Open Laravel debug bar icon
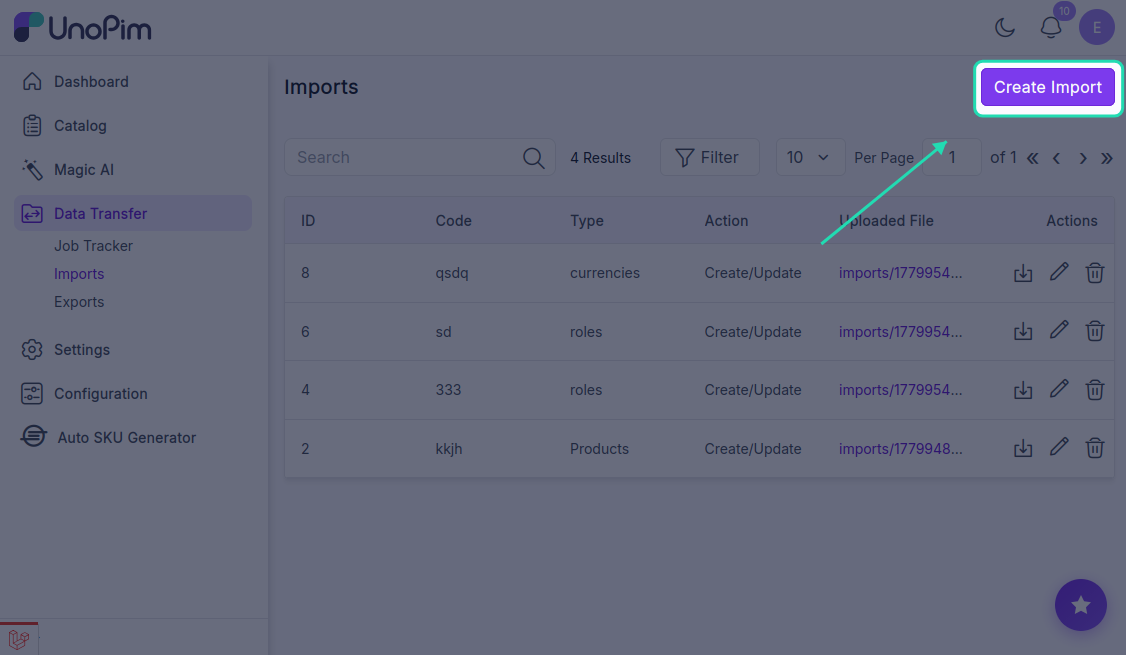Image resolution: width=1126 pixels, height=655 pixels. pyautogui.click(x=19, y=638)
